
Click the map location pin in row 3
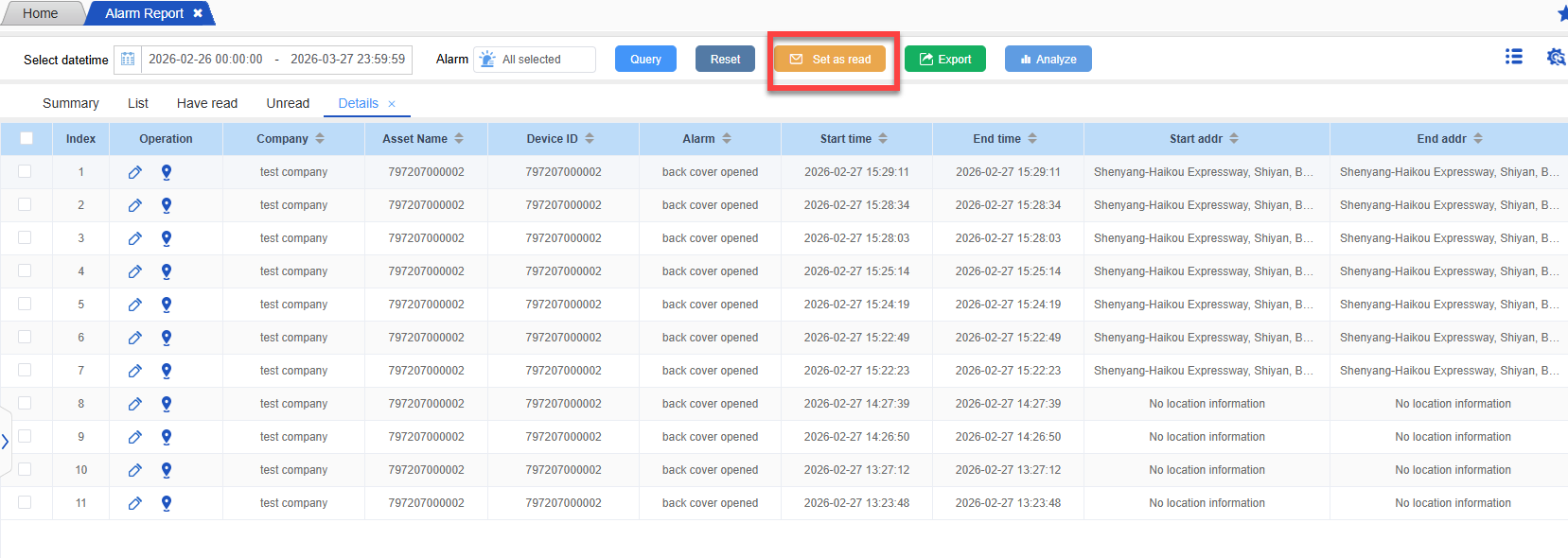(167, 238)
